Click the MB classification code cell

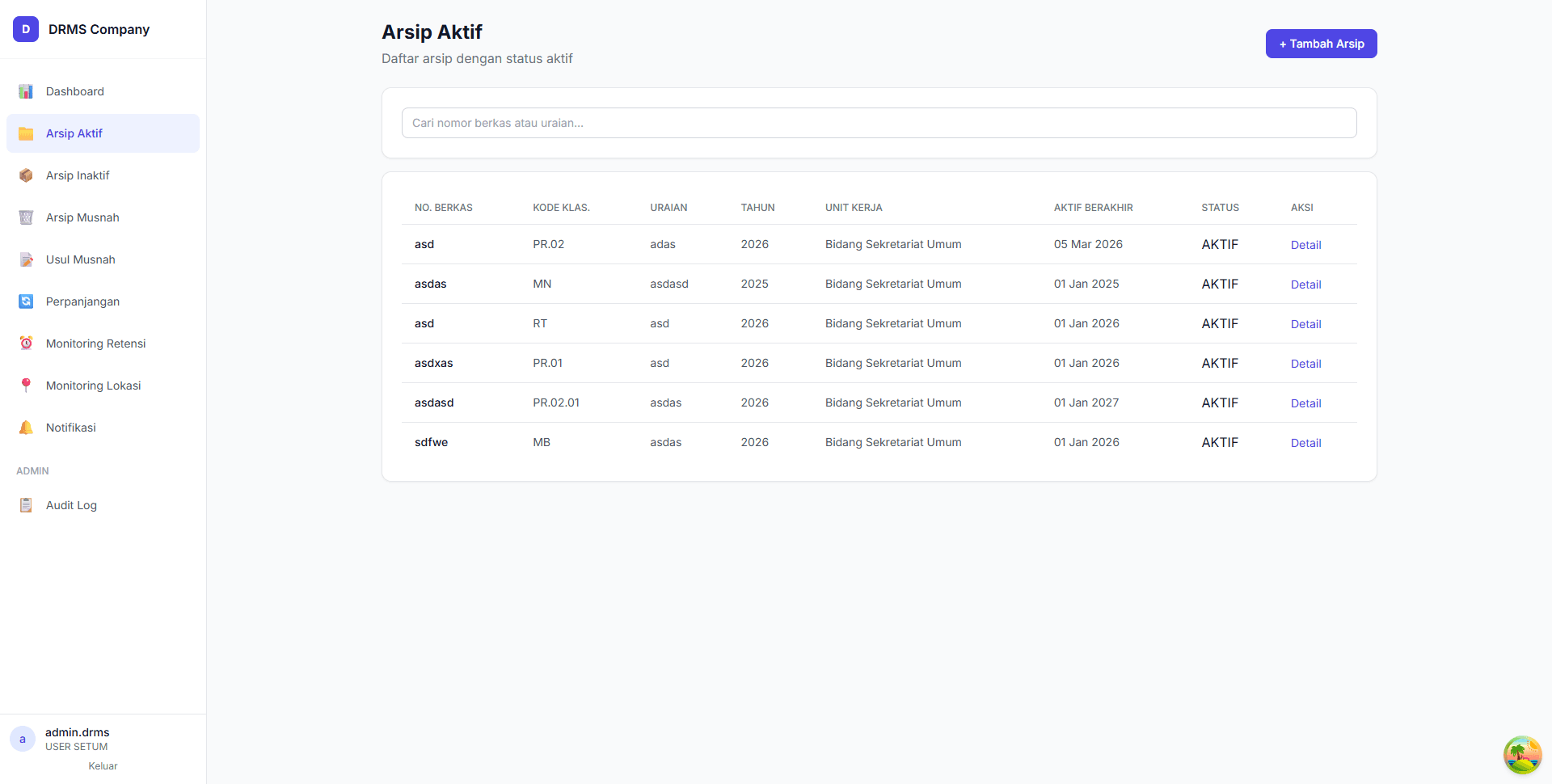542,442
